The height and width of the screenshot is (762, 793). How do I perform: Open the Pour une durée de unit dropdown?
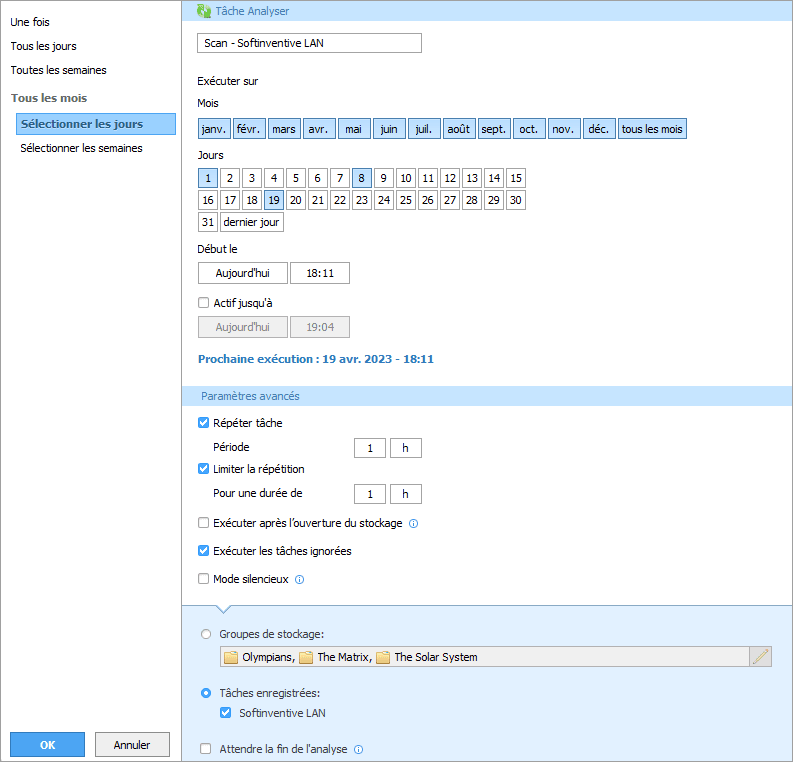tap(405, 494)
